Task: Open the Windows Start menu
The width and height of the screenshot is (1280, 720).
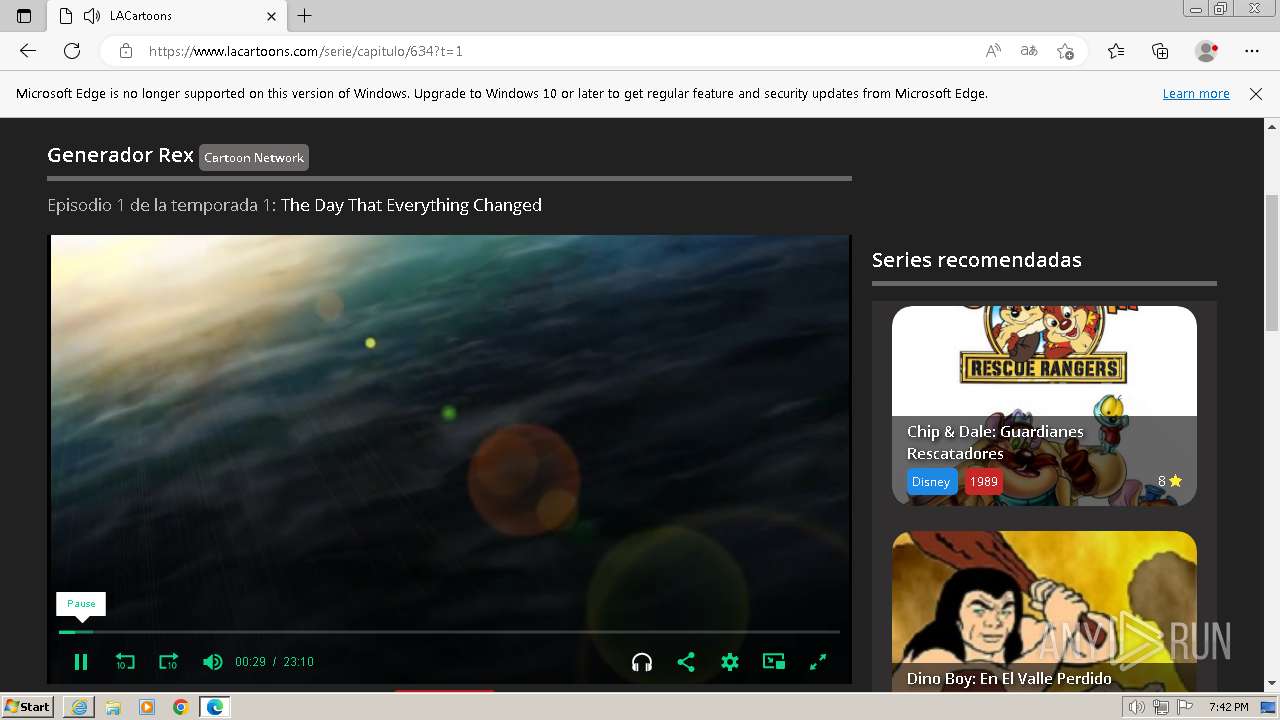Action: [28, 707]
